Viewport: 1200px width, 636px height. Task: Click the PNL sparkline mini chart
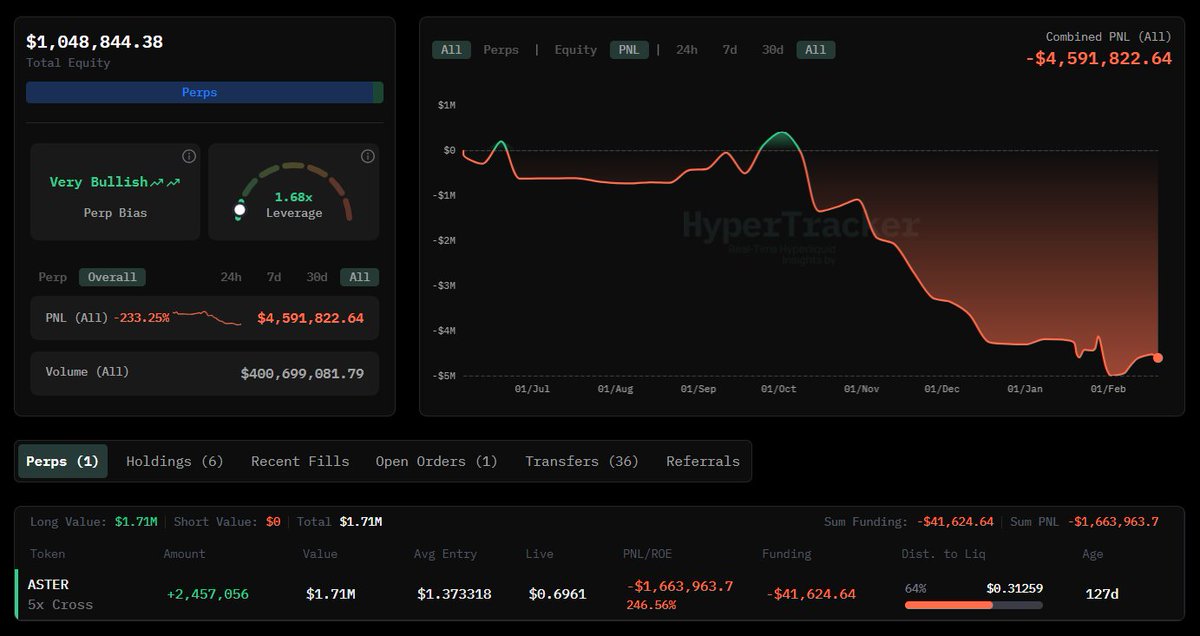207,318
